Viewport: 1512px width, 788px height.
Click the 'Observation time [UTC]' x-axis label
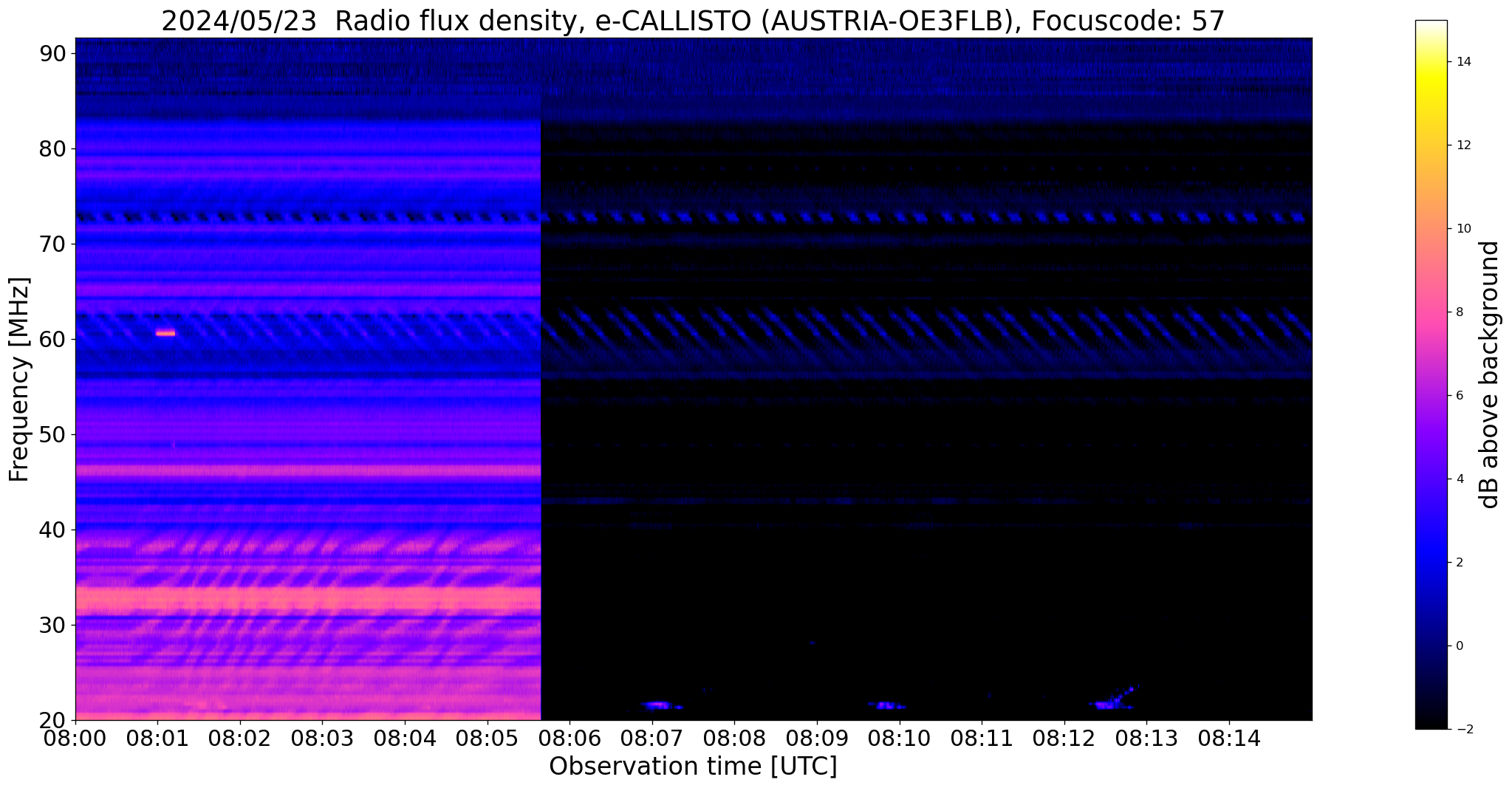point(693,766)
